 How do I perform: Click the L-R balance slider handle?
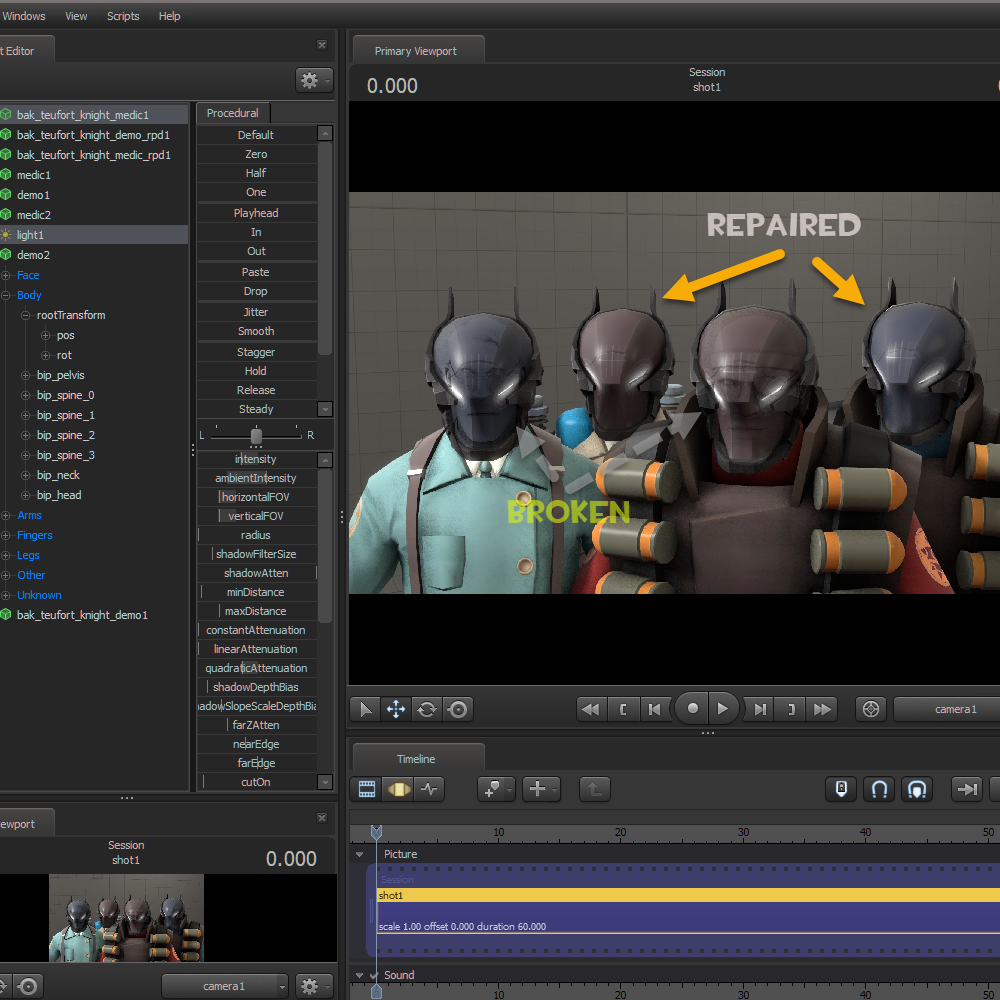tap(256, 436)
